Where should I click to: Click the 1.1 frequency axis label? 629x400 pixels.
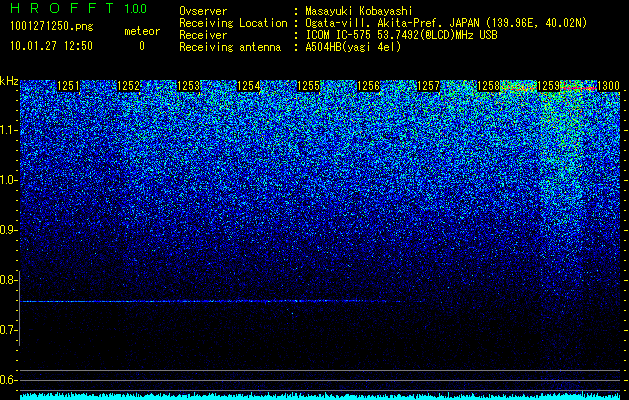[x=8, y=130]
